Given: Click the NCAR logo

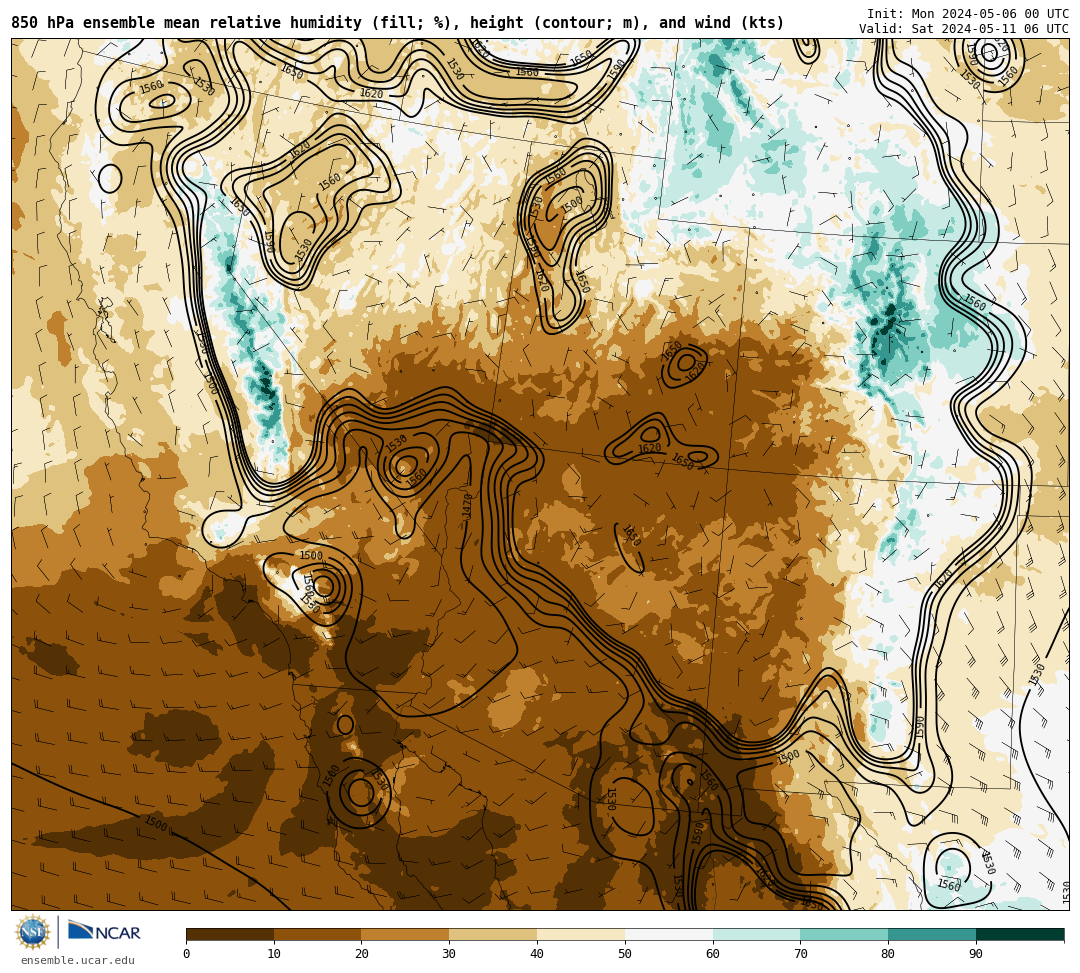Looking at the screenshot, I should point(104,932).
